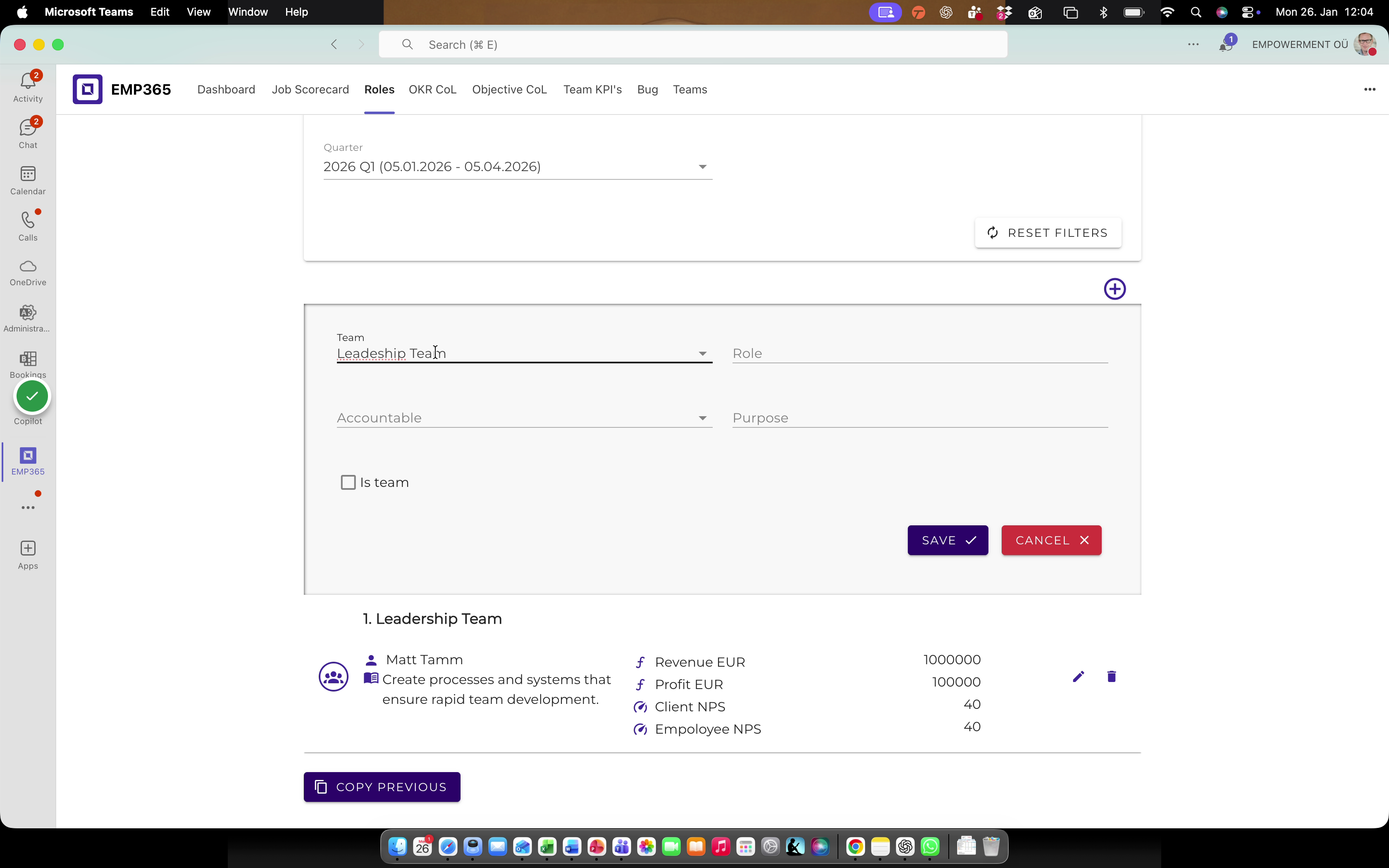Show more apps ellipsis in sidebar
This screenshot has width=1389, height=868.
click(x=28, y=508)
